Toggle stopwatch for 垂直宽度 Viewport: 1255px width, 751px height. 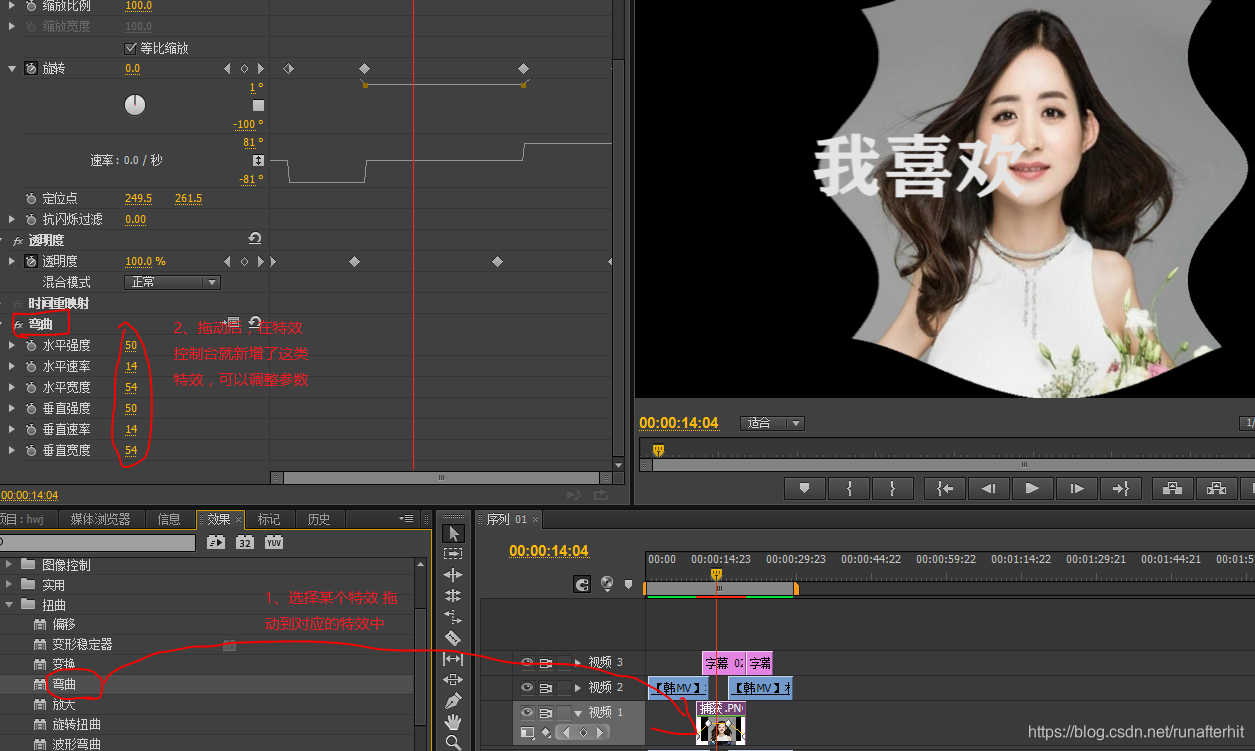[31, 450]
